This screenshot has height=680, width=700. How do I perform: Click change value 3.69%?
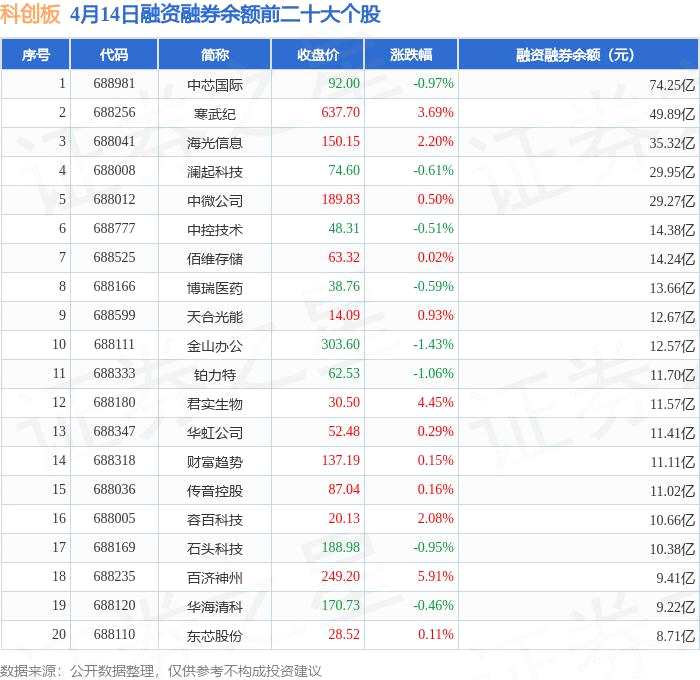coord(435,113)
